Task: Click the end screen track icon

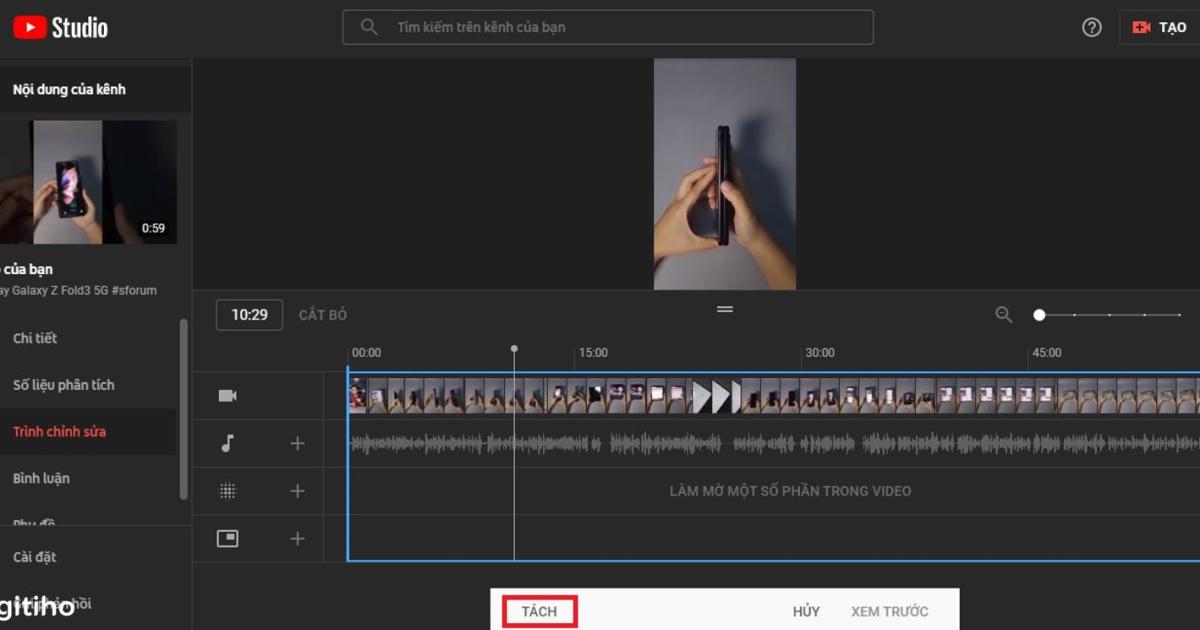Action: tap(227, 538)
